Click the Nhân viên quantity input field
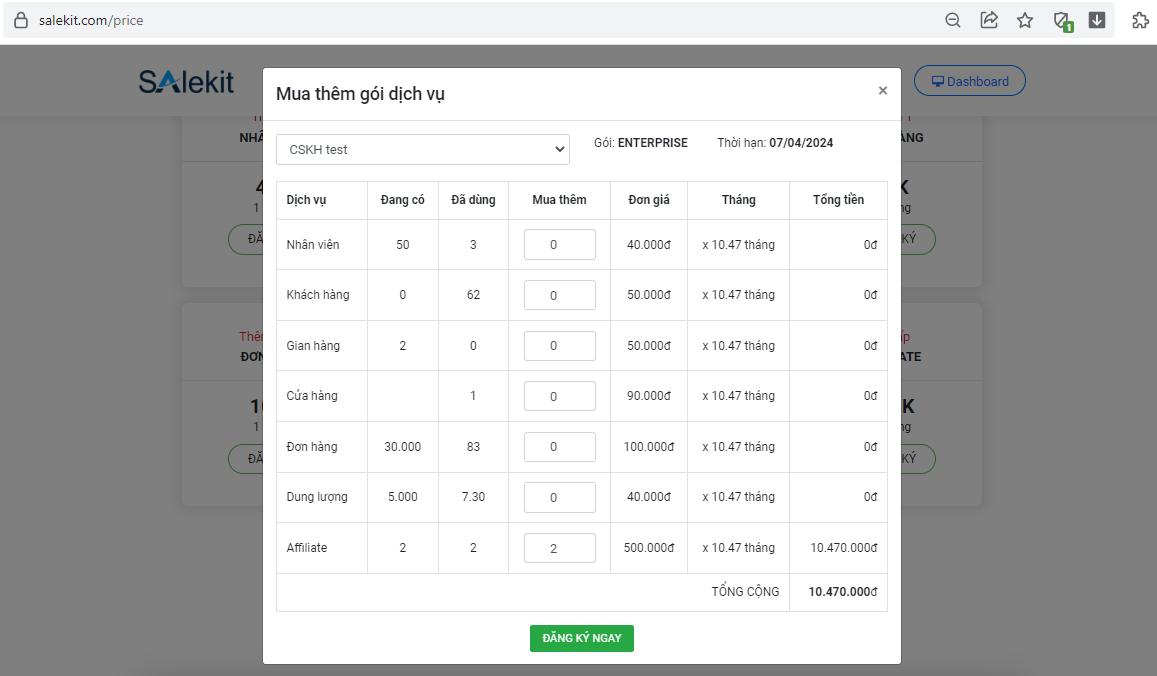 pyautogui.click(x=559, y=244)
